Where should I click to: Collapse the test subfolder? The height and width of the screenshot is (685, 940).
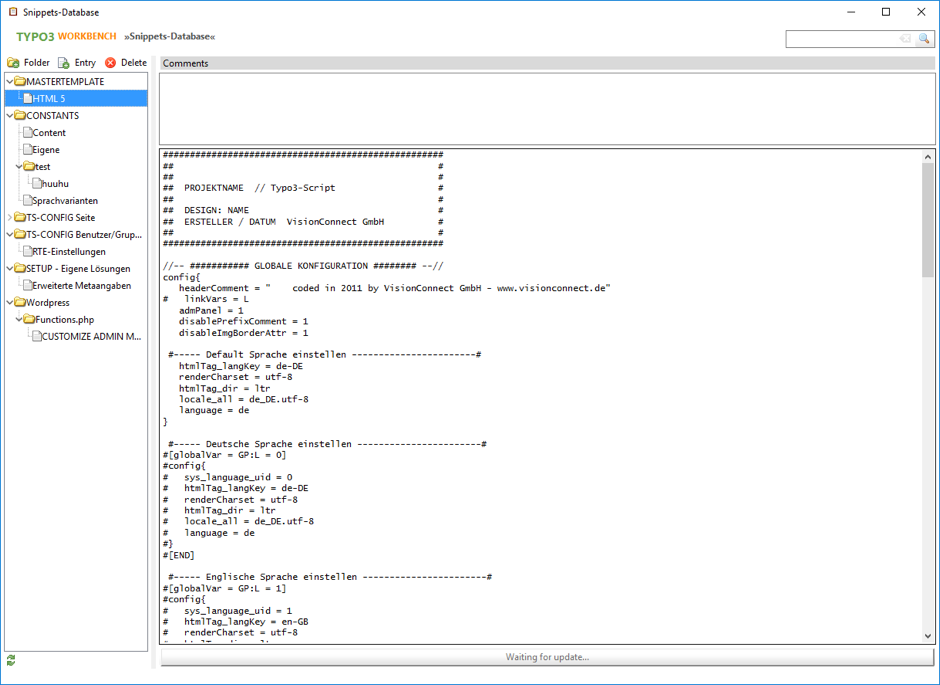coord(19,166)
